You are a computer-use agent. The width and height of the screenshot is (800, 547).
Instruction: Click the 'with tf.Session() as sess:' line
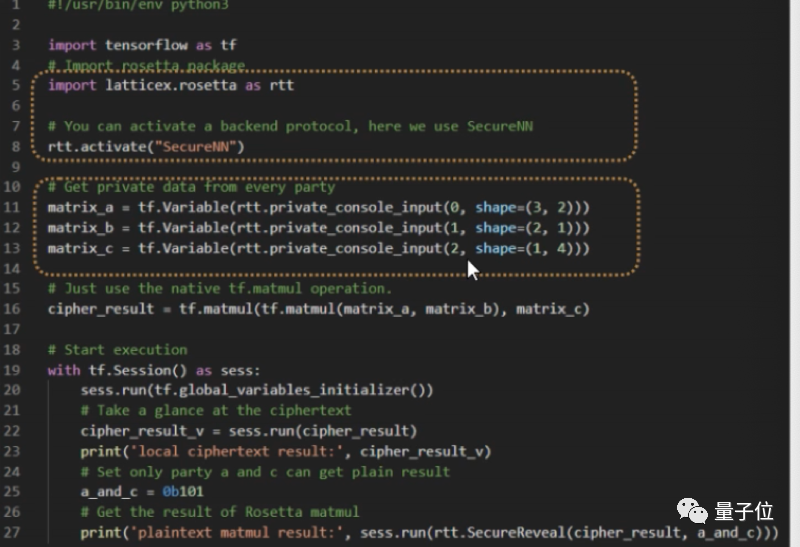coord(154,370)
